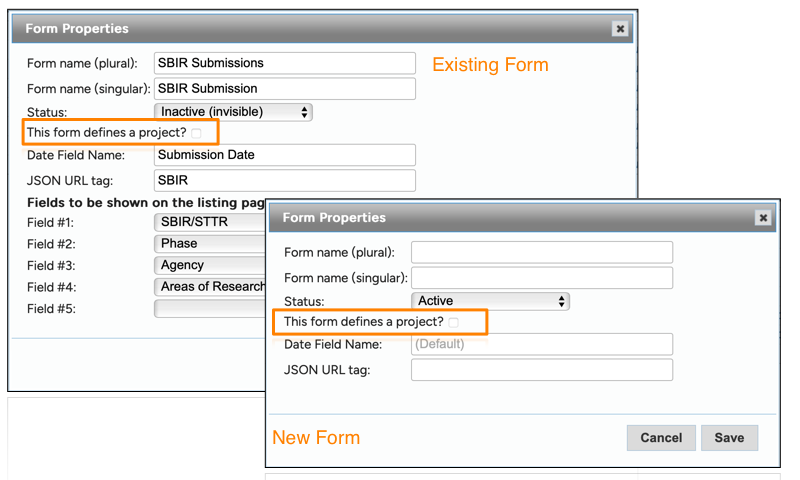Click the (Default) Date Field Name input
Viewport: 800px width, 480px height.
(x=541, y=344)
